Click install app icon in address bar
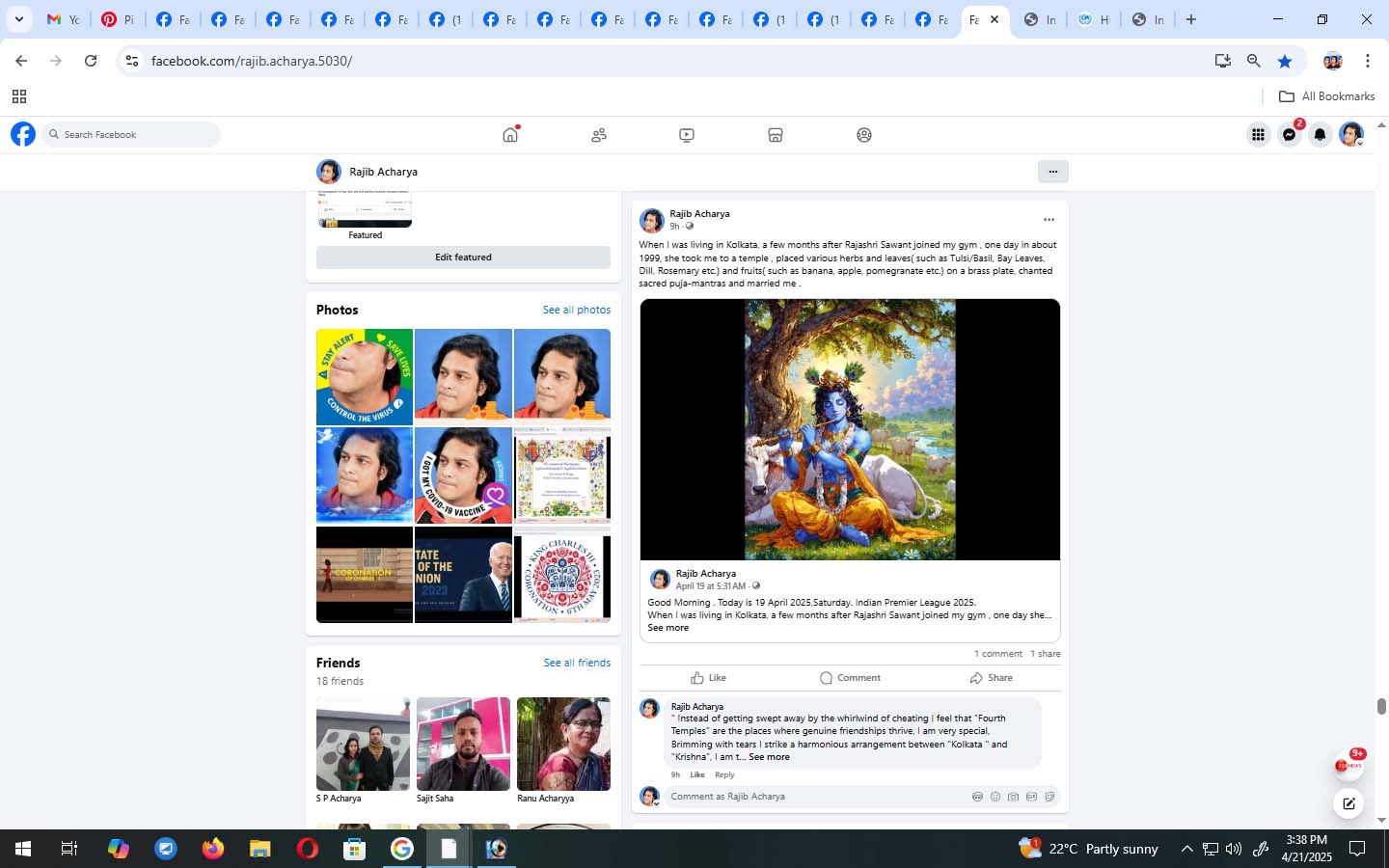 (x=1222, y=61)
